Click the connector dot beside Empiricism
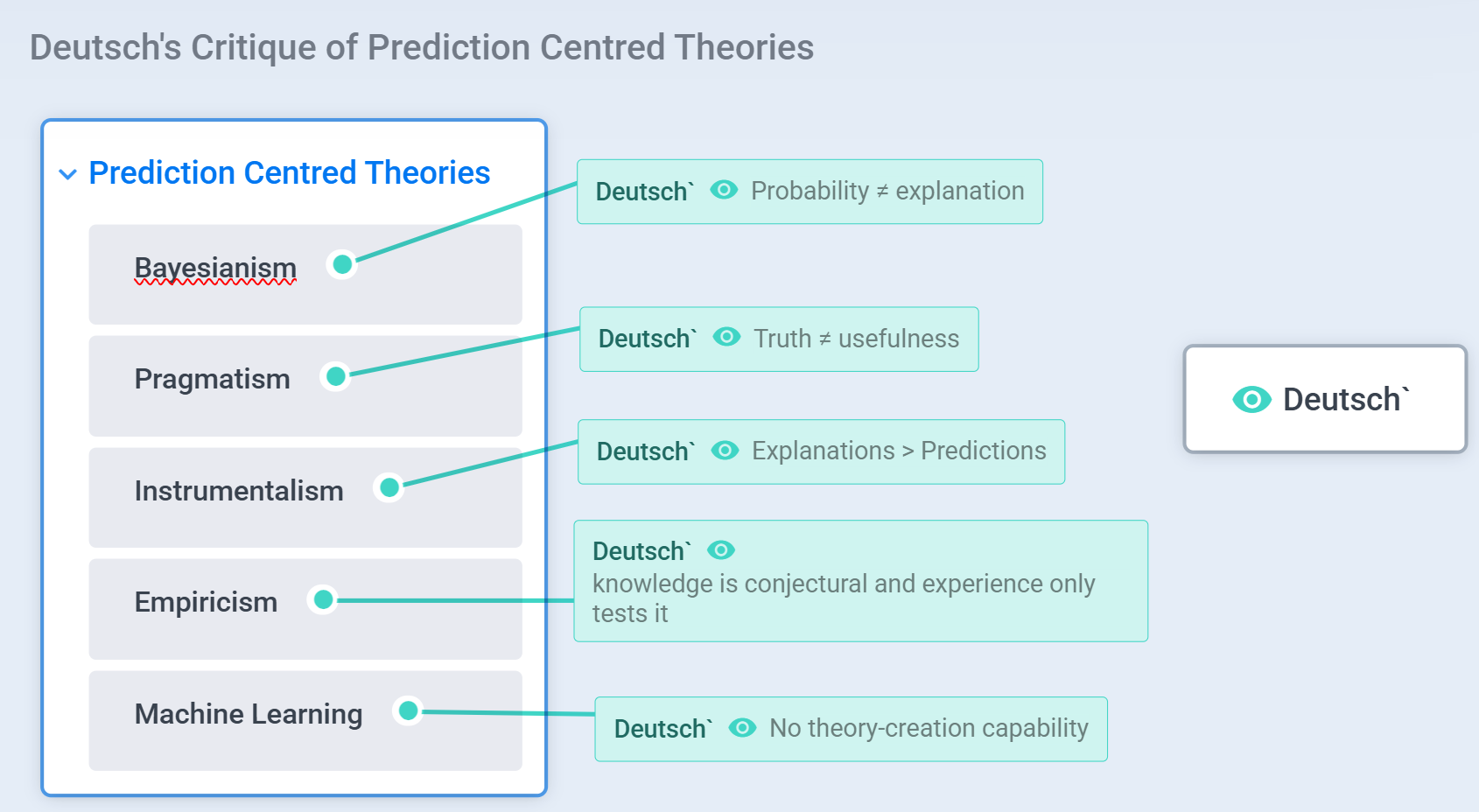Image resolution: width=1479 pixels, height=812 pixels. (323, 599)
